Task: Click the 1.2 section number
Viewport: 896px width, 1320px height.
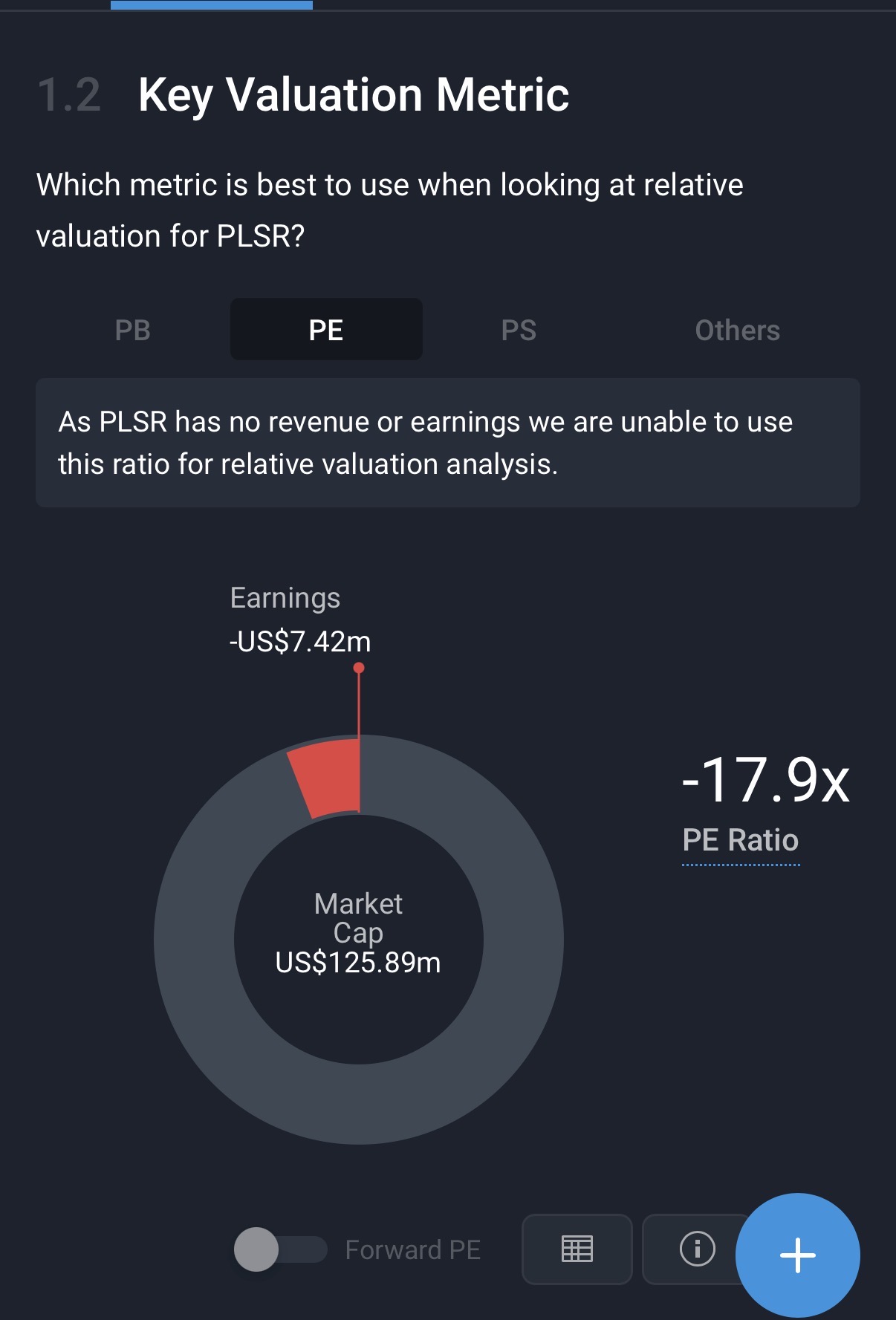Action: [69, 95]
